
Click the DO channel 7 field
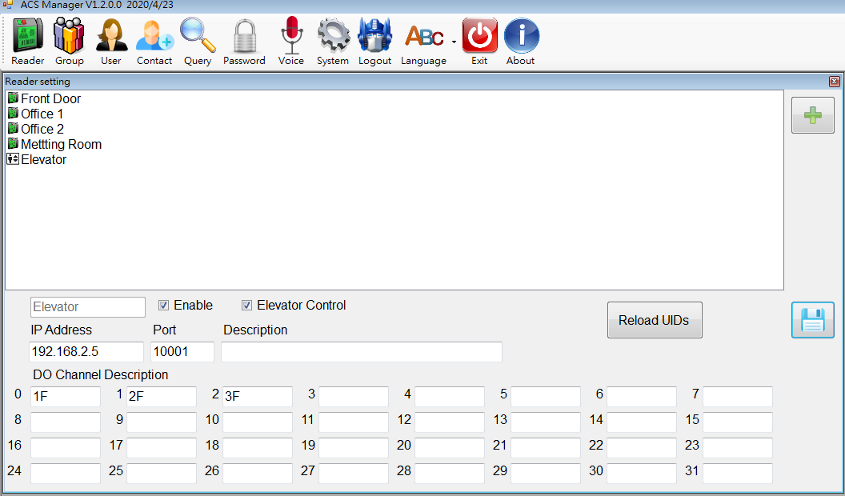(737, 396)
